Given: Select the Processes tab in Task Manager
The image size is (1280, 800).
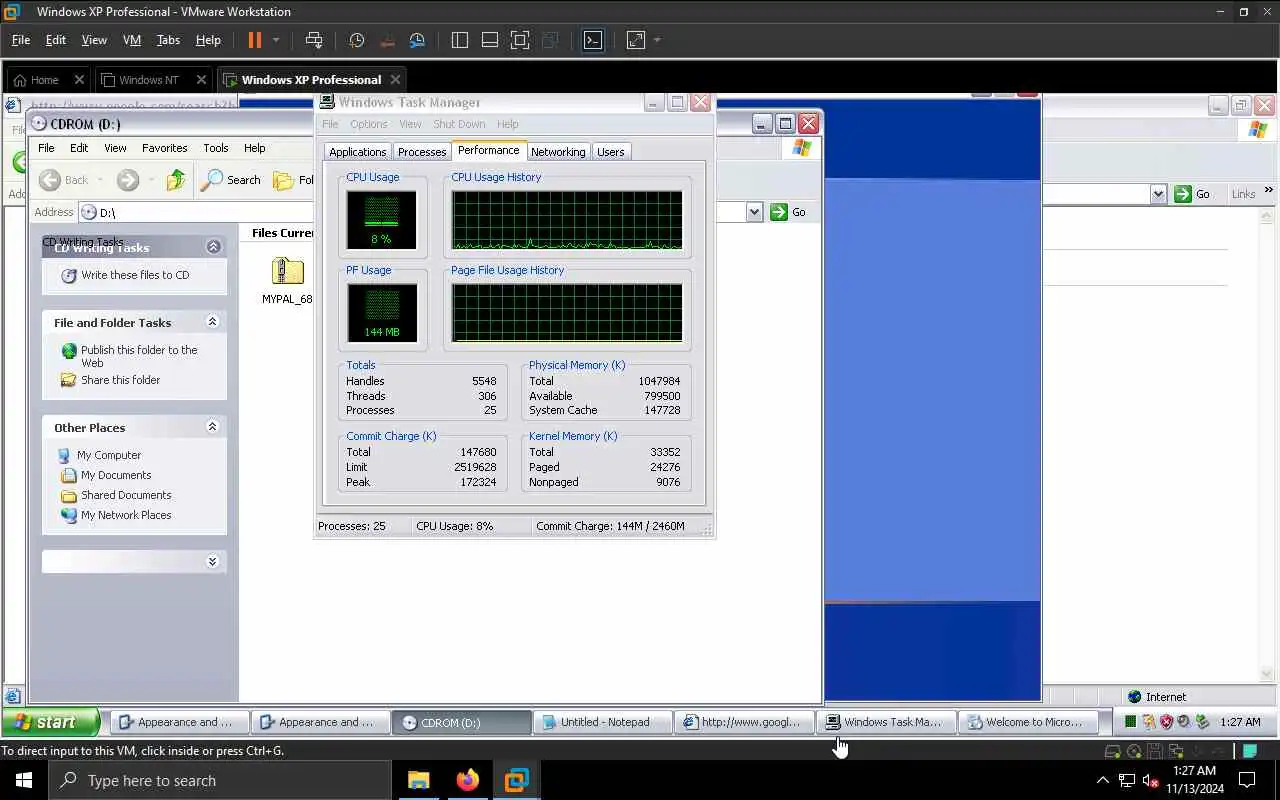Looking at the screenshot, I should pyautogui.click(x=422, y=152).
